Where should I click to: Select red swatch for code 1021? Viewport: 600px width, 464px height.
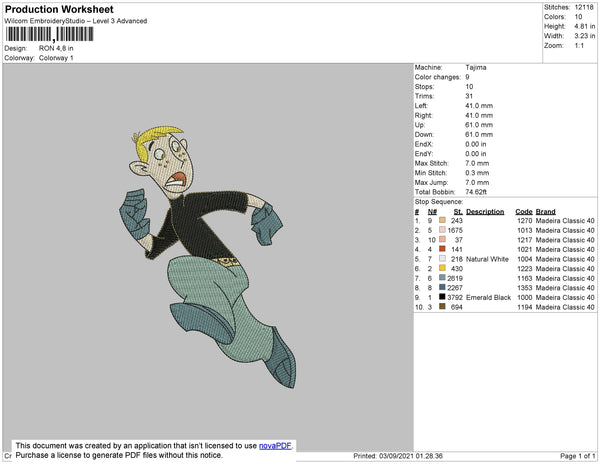point(442,249)
